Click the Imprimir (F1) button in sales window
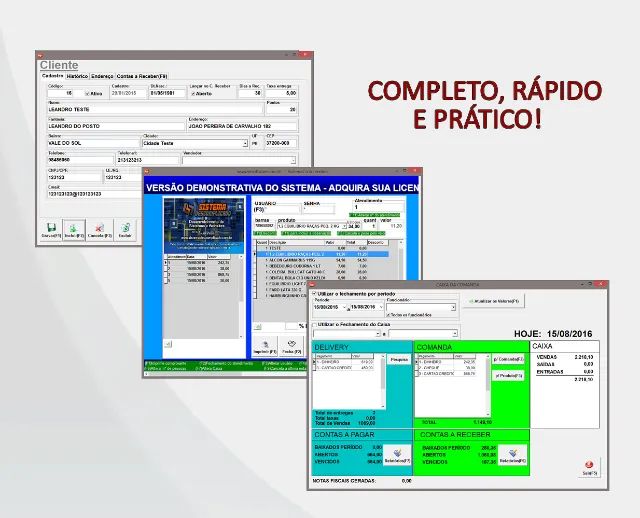This screenshot has width=640, height=518. [265, 347]
